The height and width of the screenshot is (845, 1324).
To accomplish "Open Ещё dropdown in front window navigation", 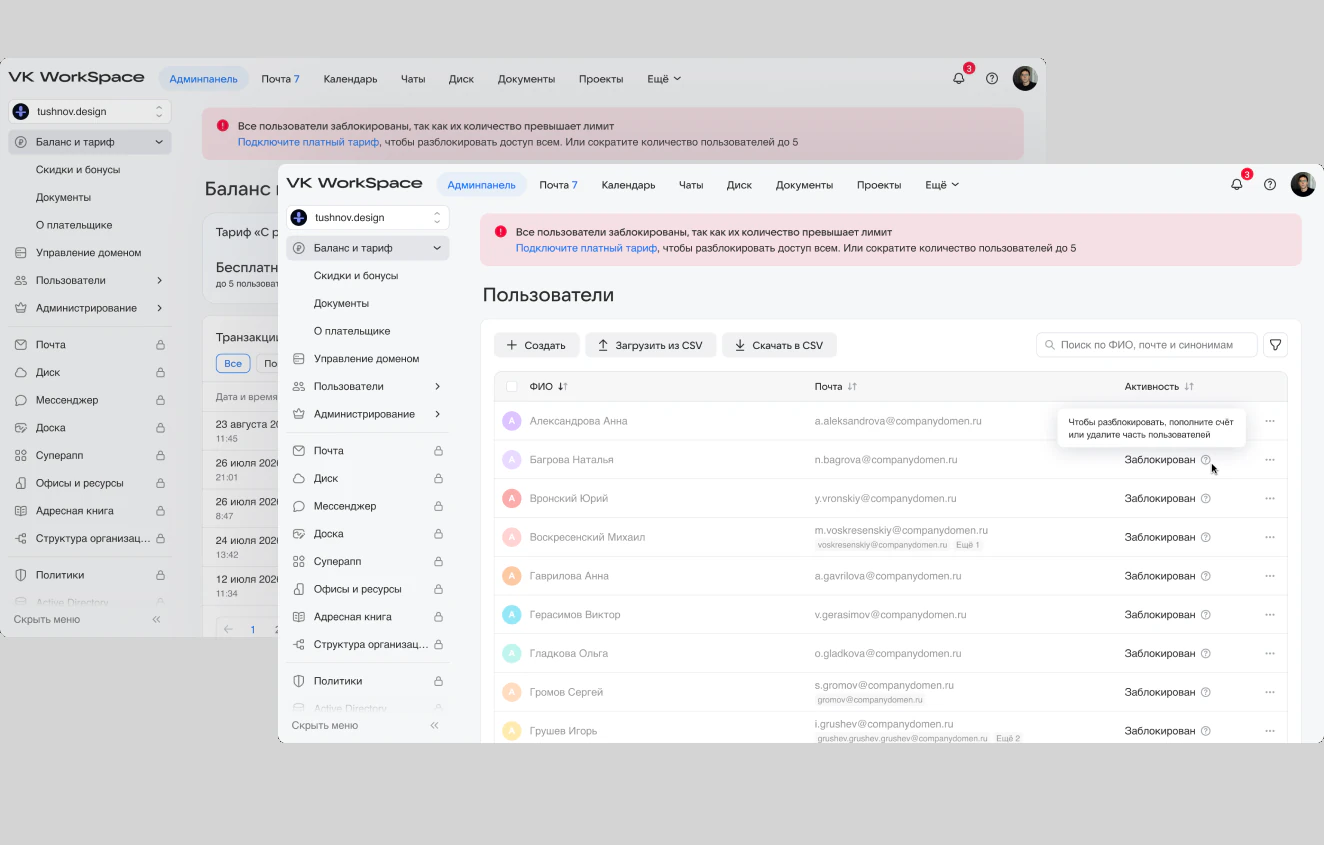I will (x=942, y=185).
